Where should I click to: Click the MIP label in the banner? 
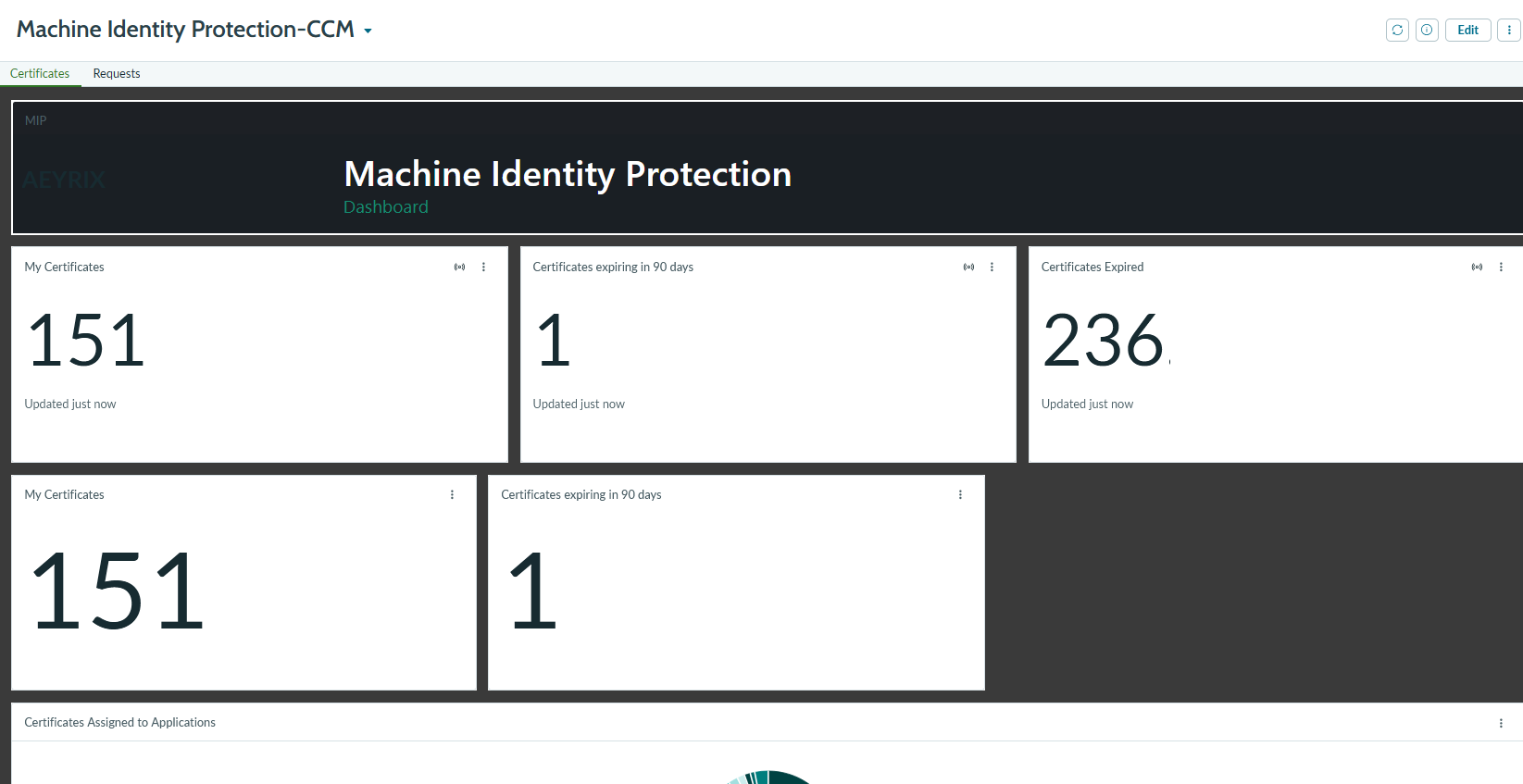[x=36, y=120]
